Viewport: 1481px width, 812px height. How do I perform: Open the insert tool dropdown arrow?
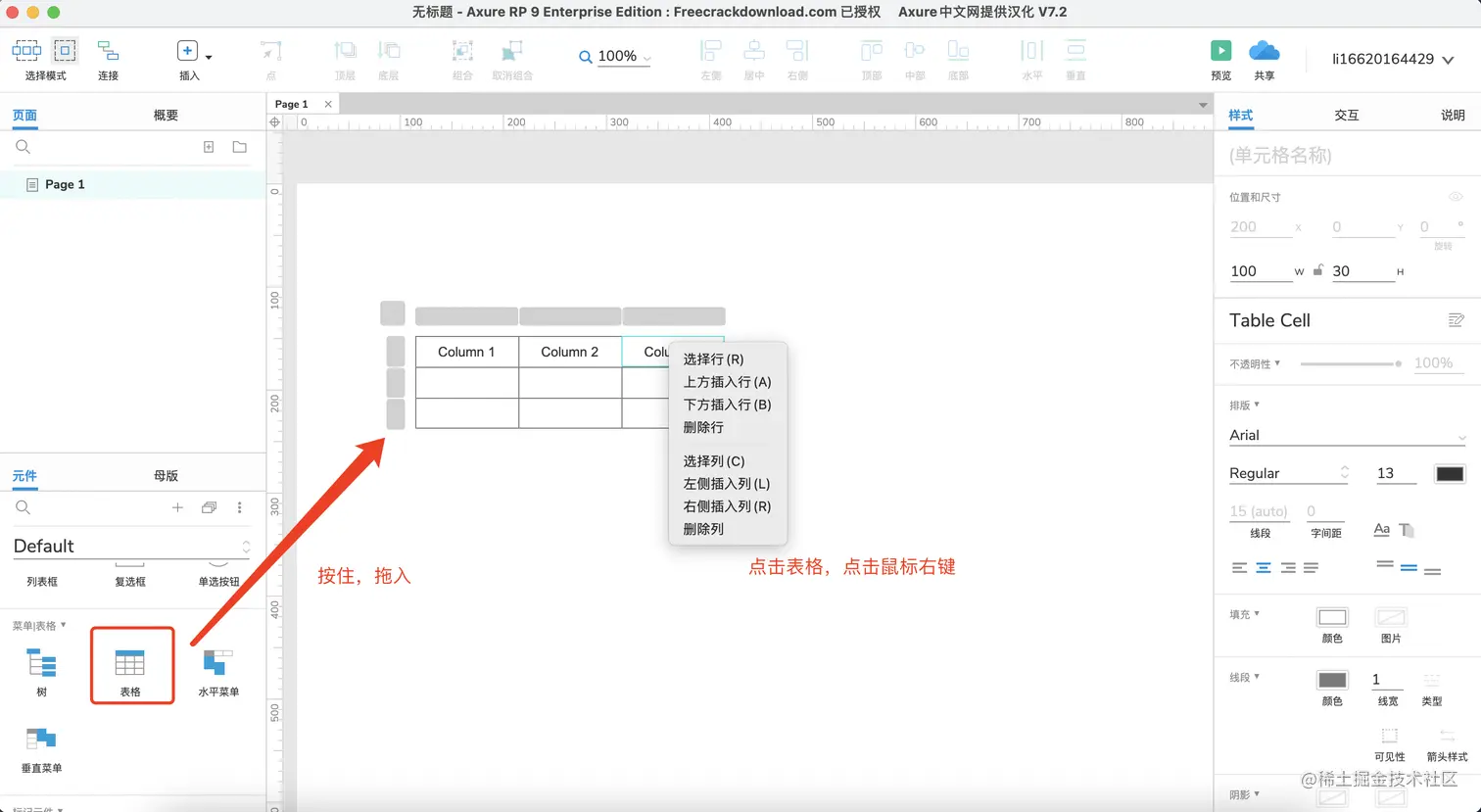(209, 58)
